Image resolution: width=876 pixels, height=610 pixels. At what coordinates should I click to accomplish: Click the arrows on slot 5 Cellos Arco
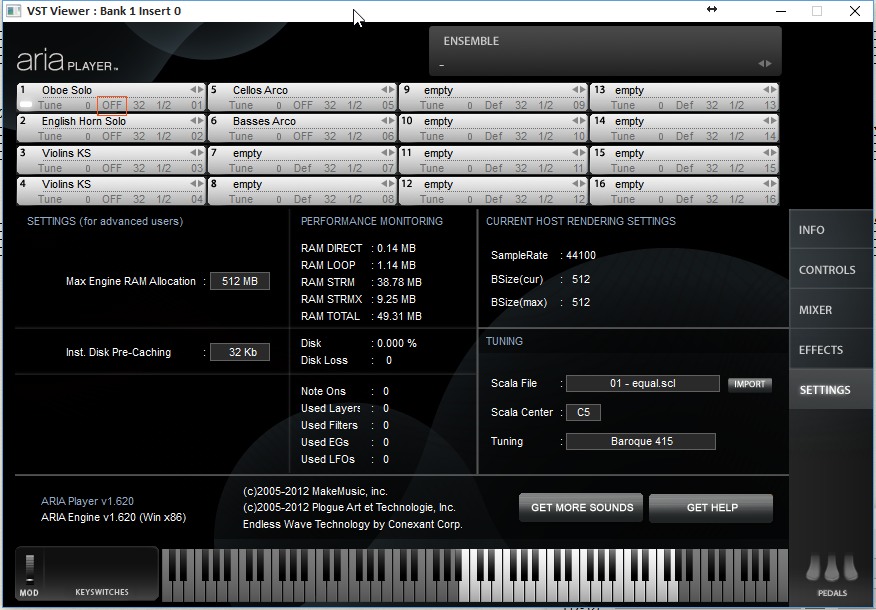click(387, 90)
